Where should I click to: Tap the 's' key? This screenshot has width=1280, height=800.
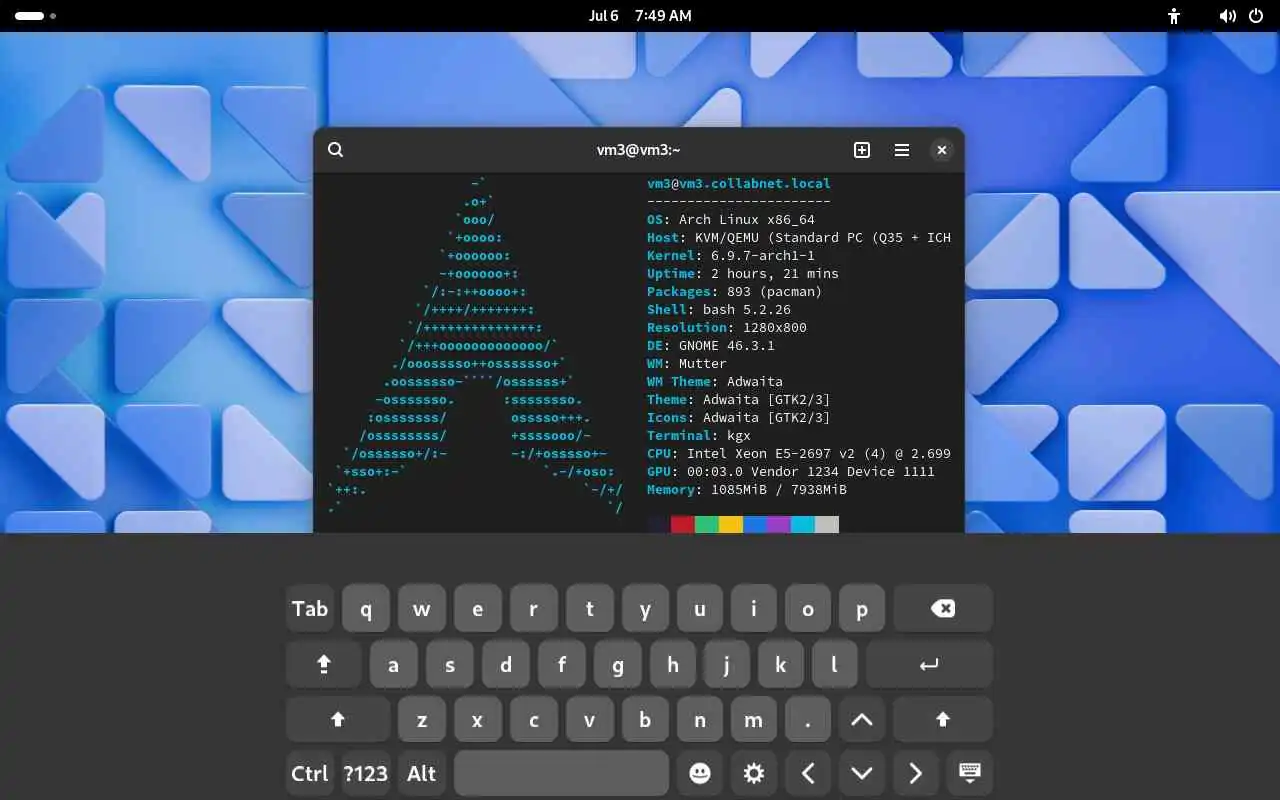click(x=450, y=664)
